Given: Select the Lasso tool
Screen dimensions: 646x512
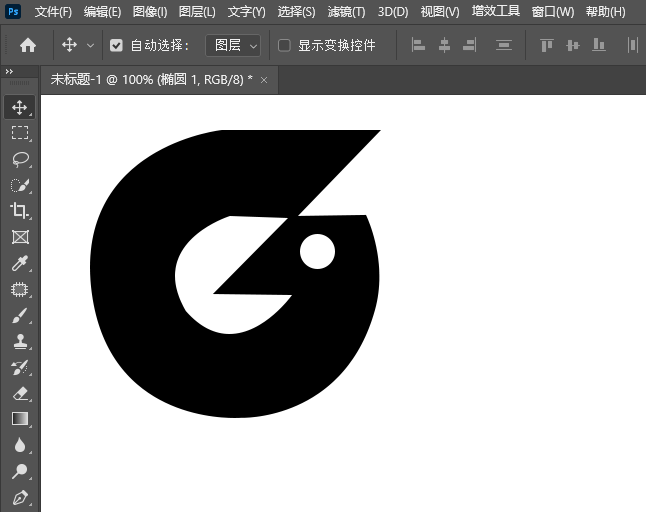Looking at the screenshot, I should click(x=19, y=159).
